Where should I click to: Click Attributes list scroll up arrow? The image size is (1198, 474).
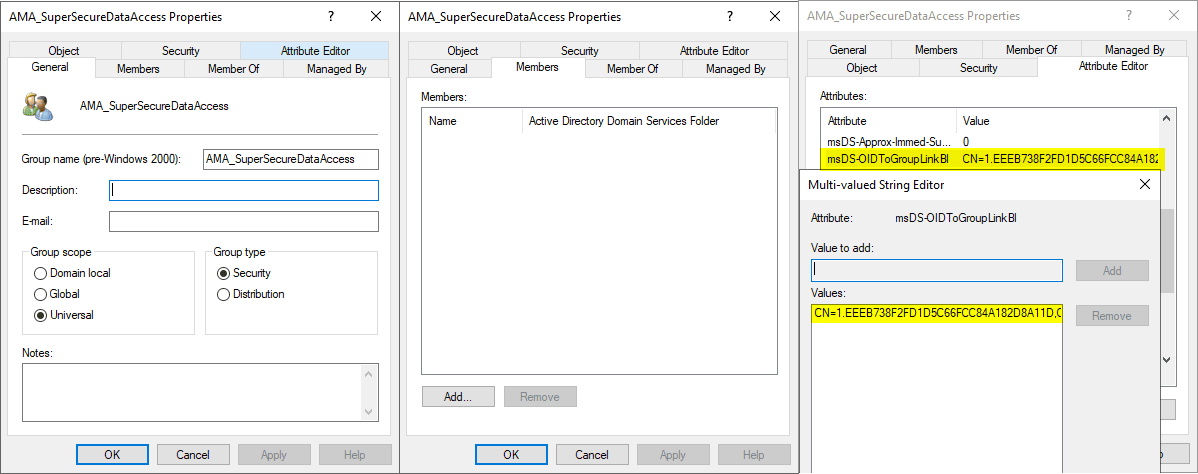click(1165, 118)
